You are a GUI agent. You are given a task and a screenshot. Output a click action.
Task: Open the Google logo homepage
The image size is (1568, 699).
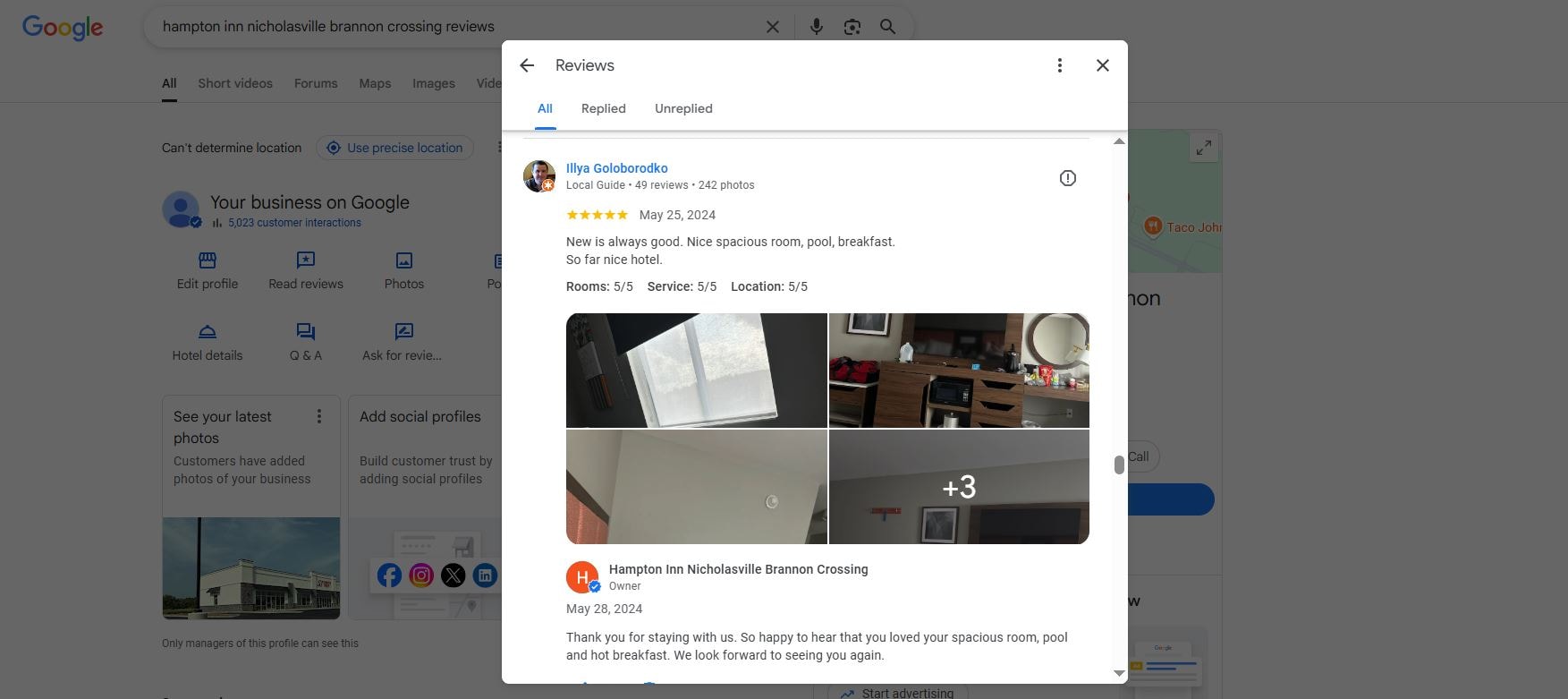[x=63, y=28]
